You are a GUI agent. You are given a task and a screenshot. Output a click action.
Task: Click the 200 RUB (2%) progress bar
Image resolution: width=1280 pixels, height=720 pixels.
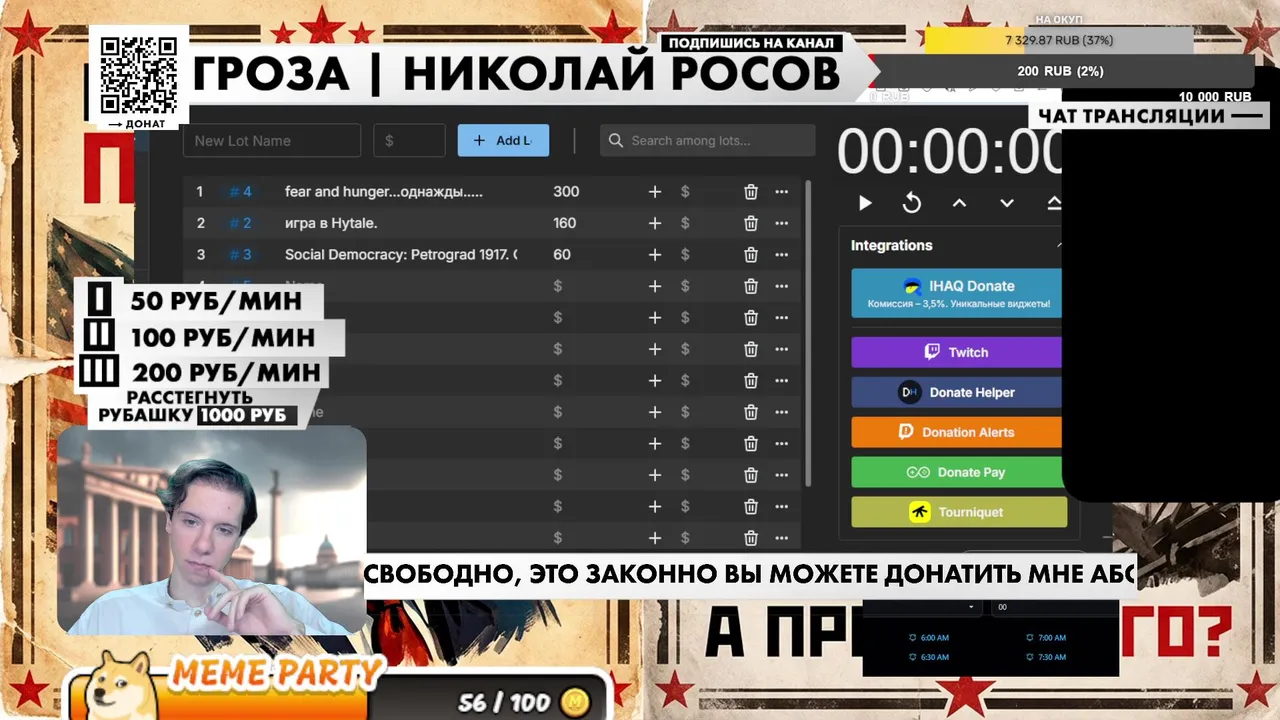pyautogui.click(x=1060, y=72)
